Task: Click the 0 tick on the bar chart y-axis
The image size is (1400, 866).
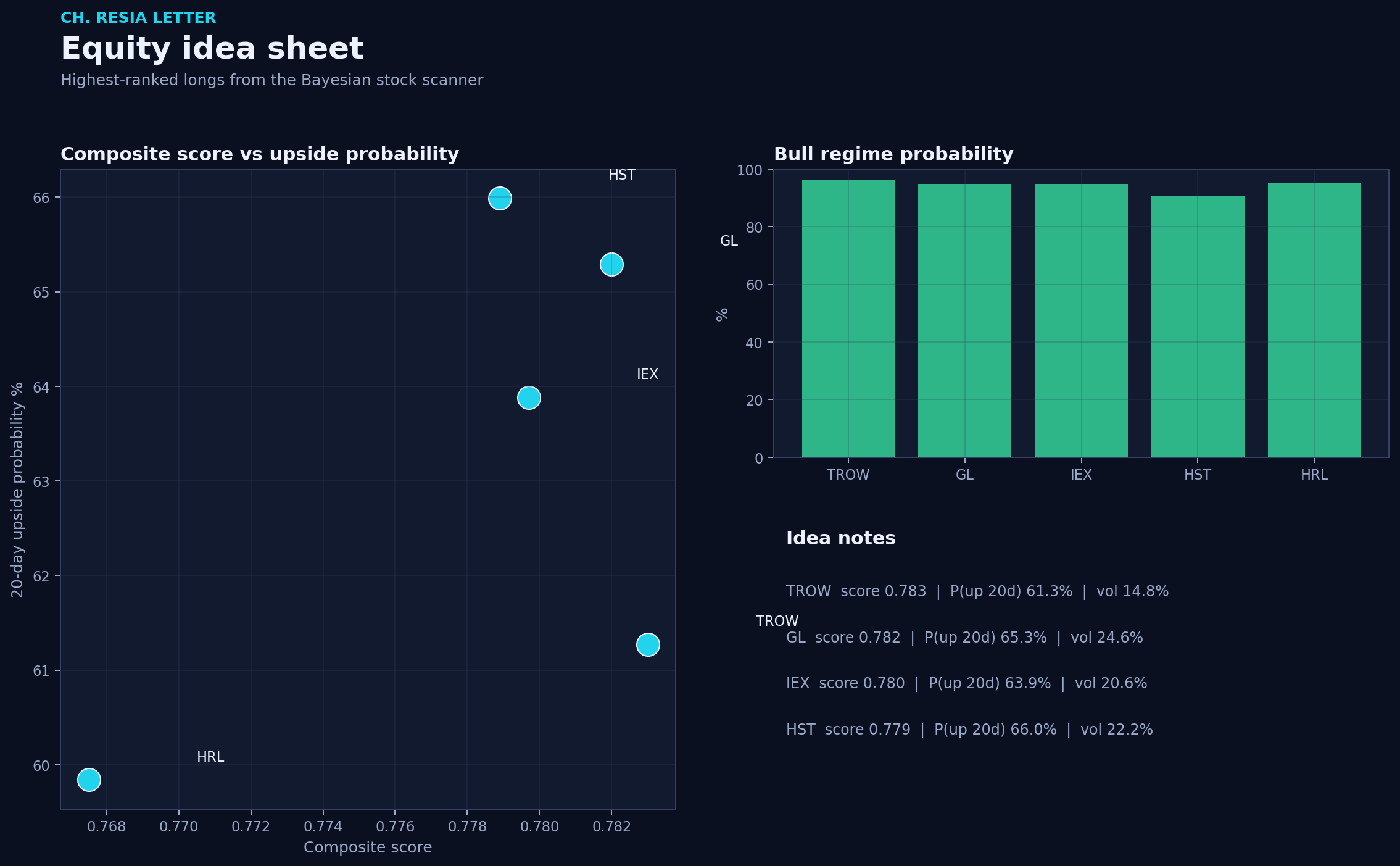Action: [x=759, y=459]
